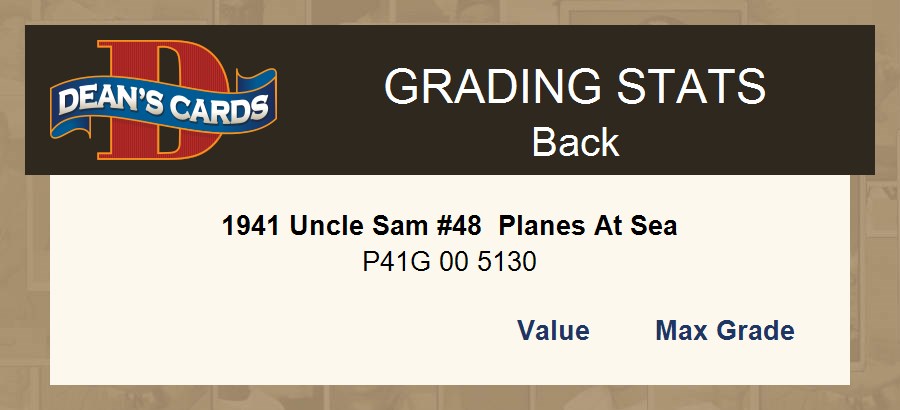Sort by the Value column header

(x=553, y=331)
